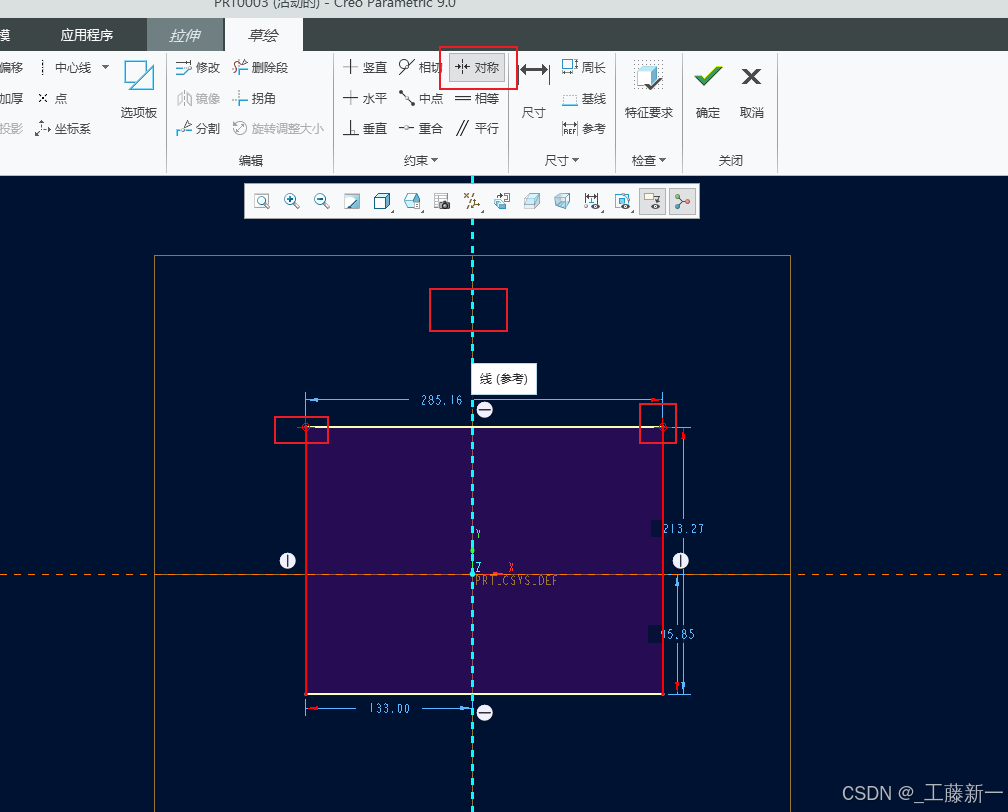Open datum display filters dropdown
Screen dimensions: 1008x812
[x=472, y=201]
